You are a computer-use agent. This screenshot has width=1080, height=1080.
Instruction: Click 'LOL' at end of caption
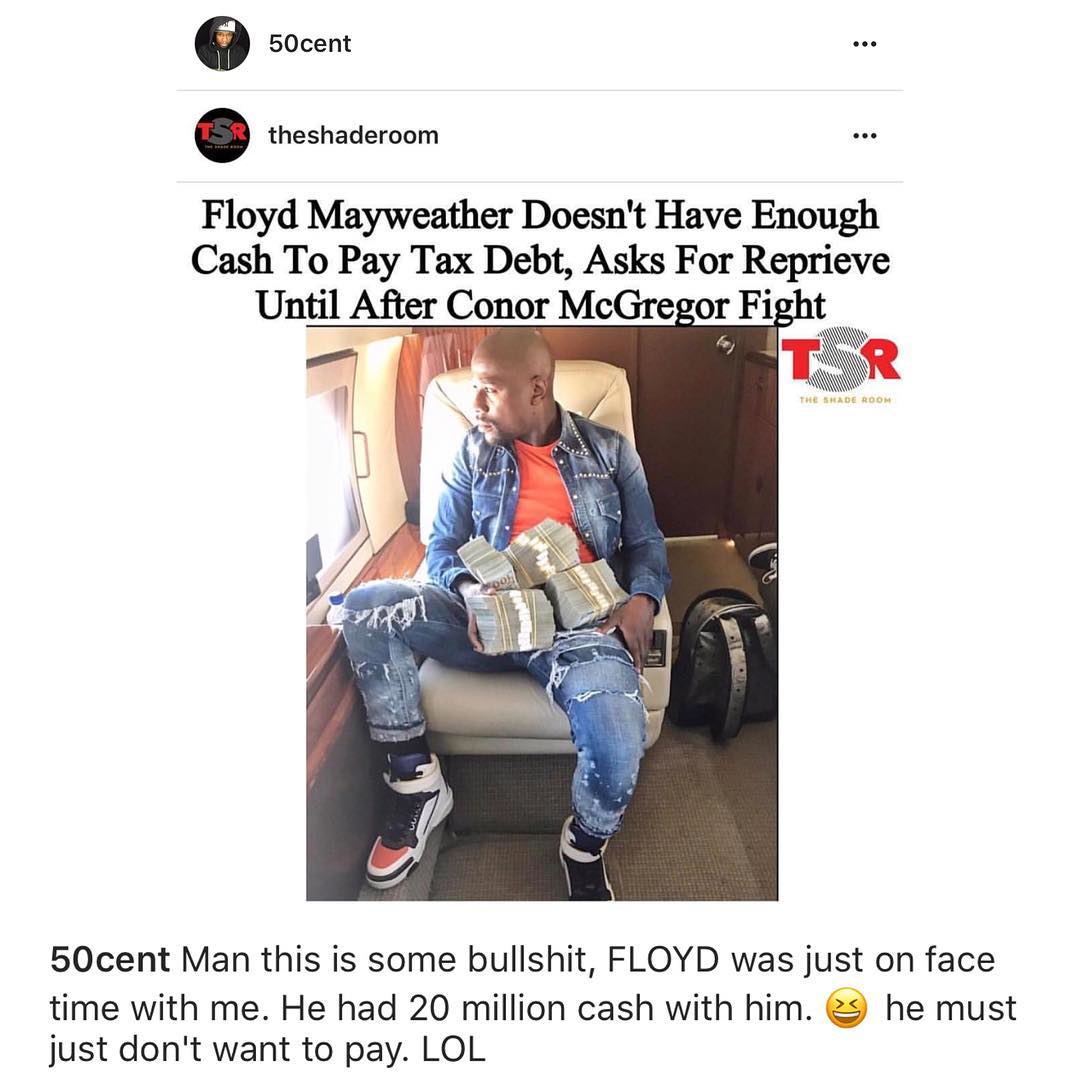453,1049
